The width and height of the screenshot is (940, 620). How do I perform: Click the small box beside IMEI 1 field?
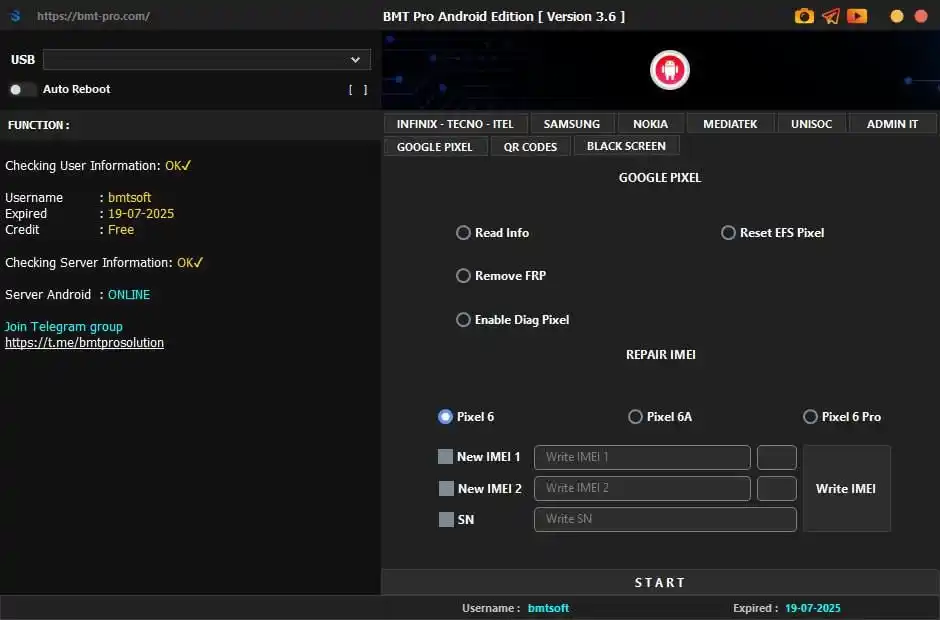pyautogui.click(x=776, y=458)
